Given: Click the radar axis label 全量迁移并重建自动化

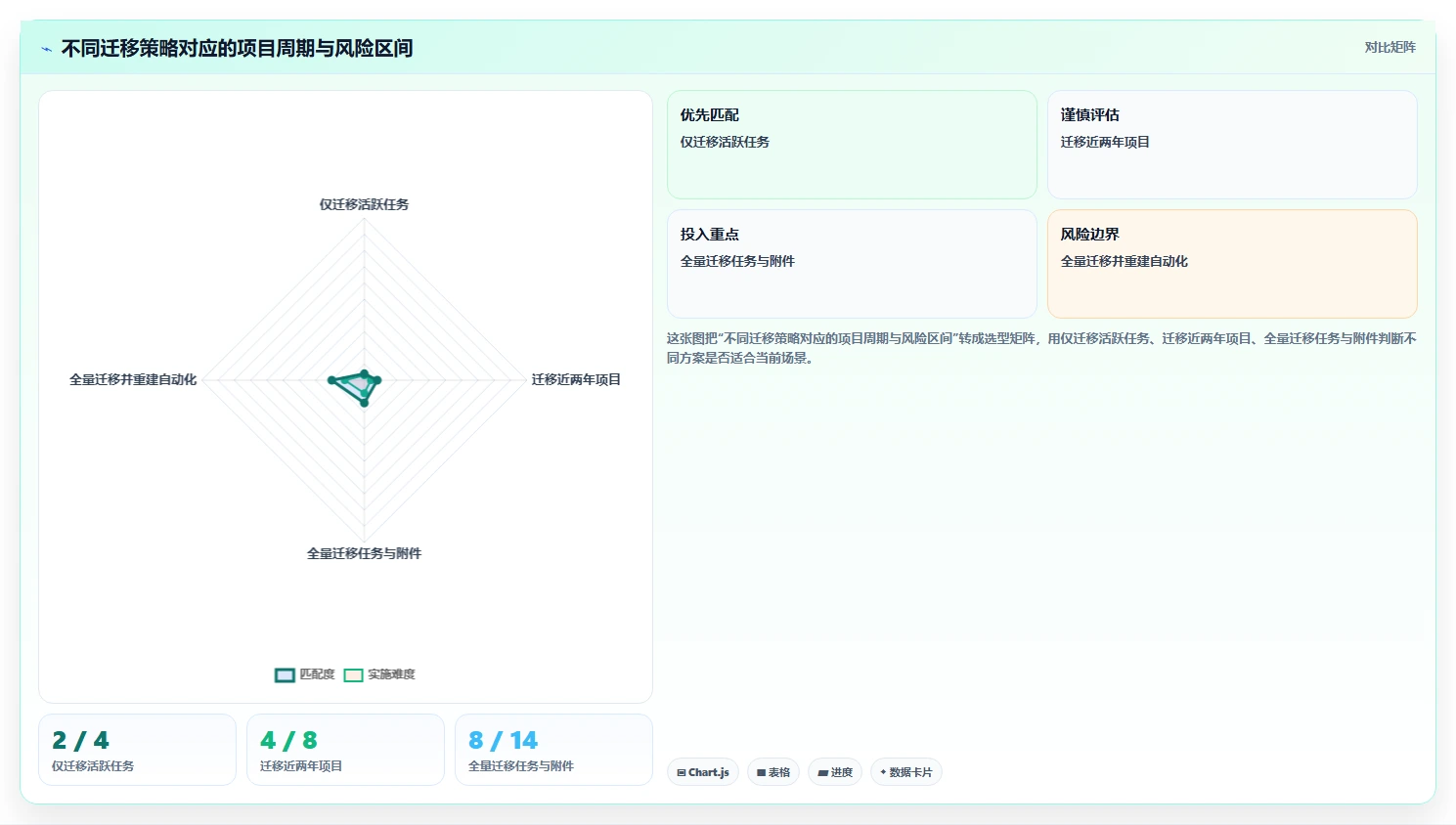Looking at the screenshot, I should (x=133, y=379).
